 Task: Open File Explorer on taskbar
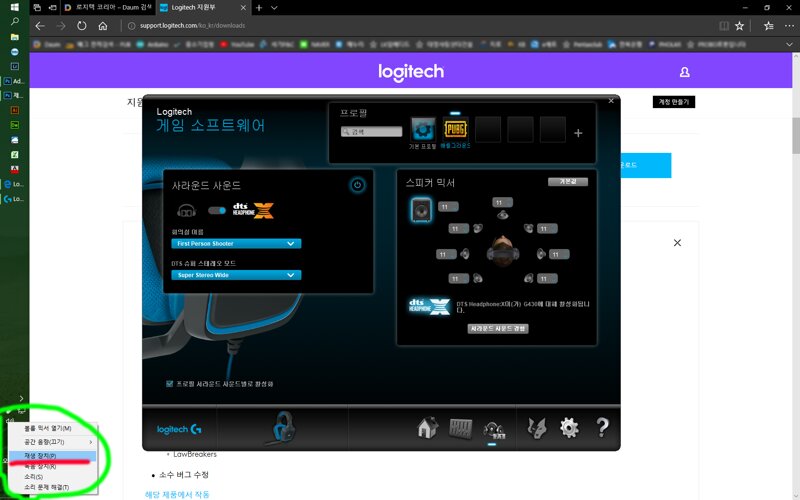click(x=14, y=37)
